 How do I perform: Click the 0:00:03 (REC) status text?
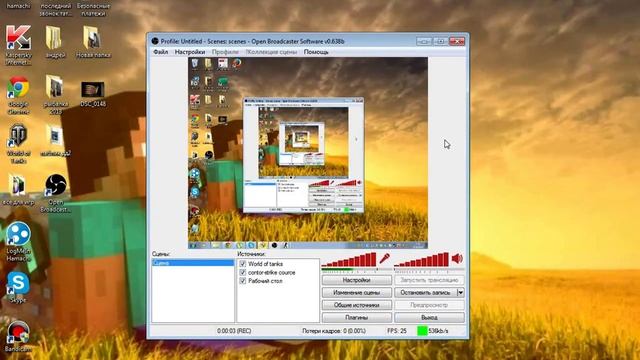[234, 331]
